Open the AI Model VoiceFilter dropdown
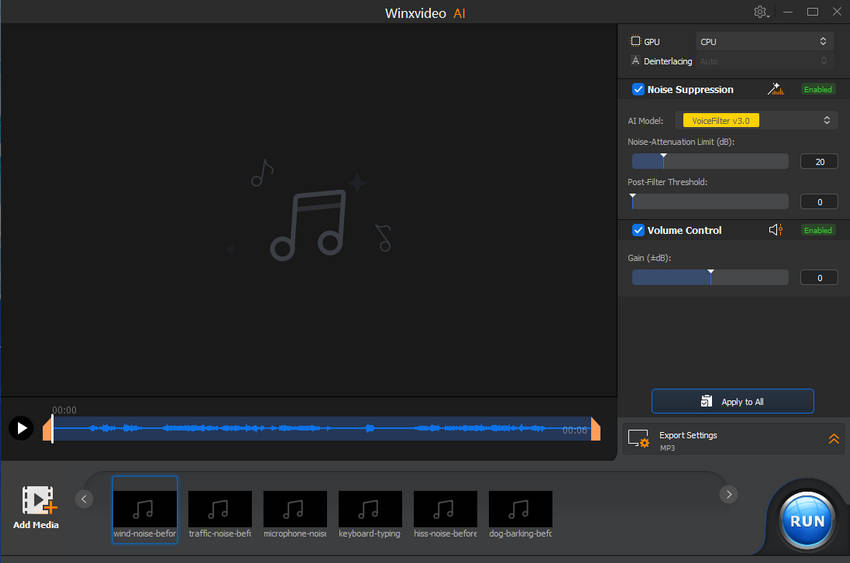The width and height of the screenshot is (850, 563). tap(756, 120)
